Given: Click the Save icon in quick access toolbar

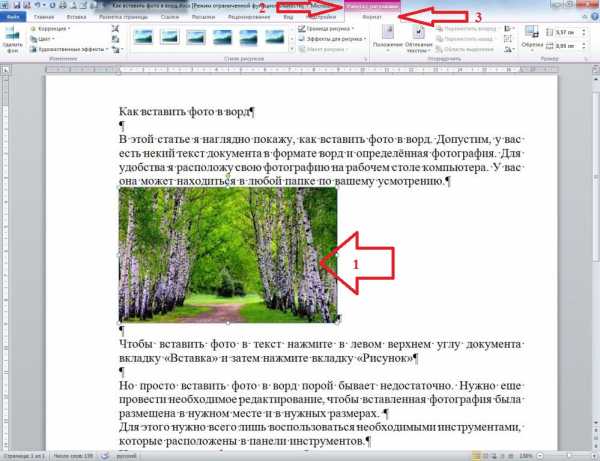Looking at the screenshot, I should 19,5.
